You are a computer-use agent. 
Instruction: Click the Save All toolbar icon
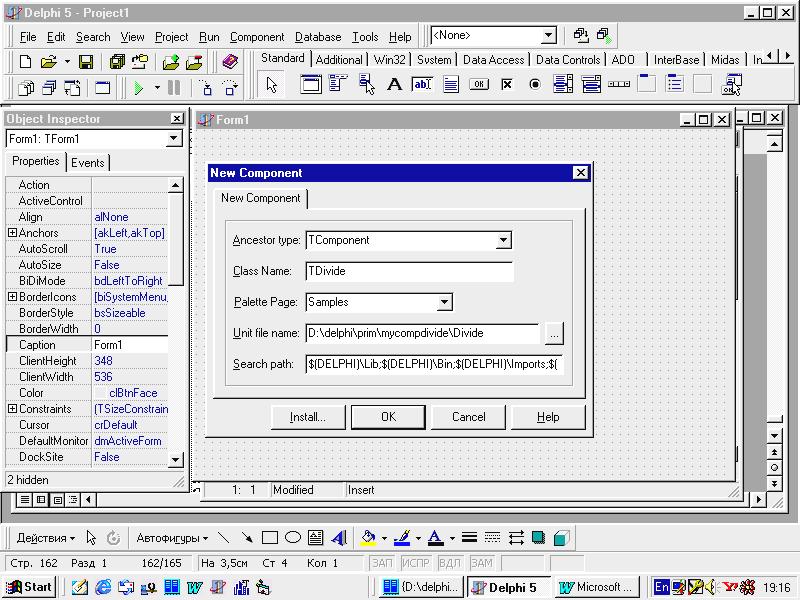[x=117, y=62]
